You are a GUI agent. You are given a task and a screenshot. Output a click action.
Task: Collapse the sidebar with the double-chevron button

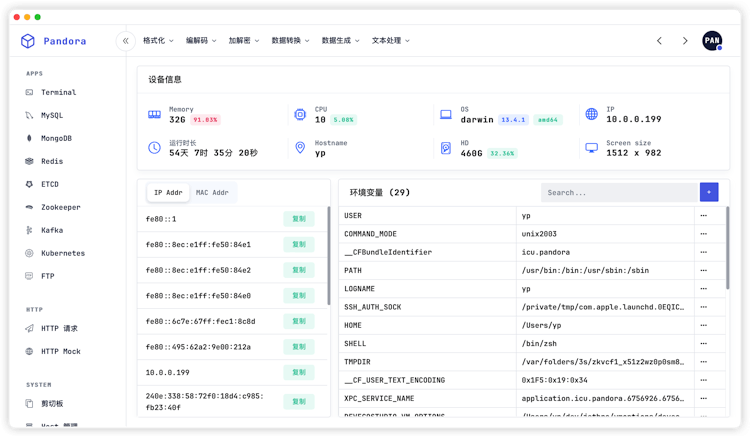point(125,41)
